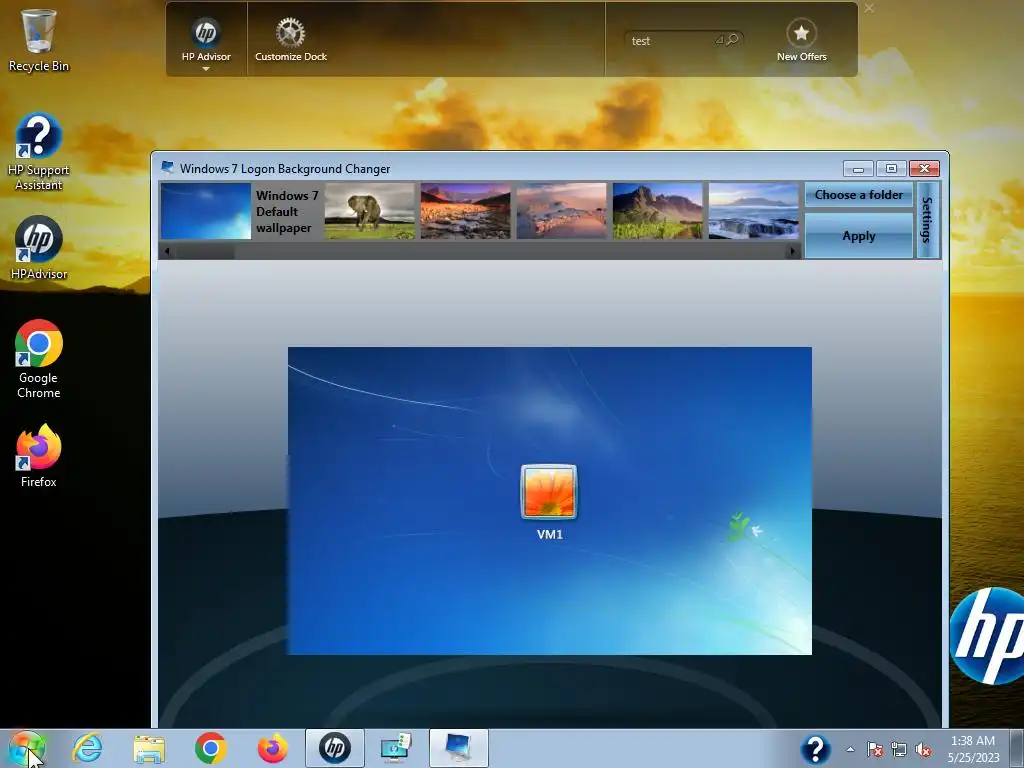Open Action Center flag tray icon
1024x768 pixels.
[x=875, y=749]
